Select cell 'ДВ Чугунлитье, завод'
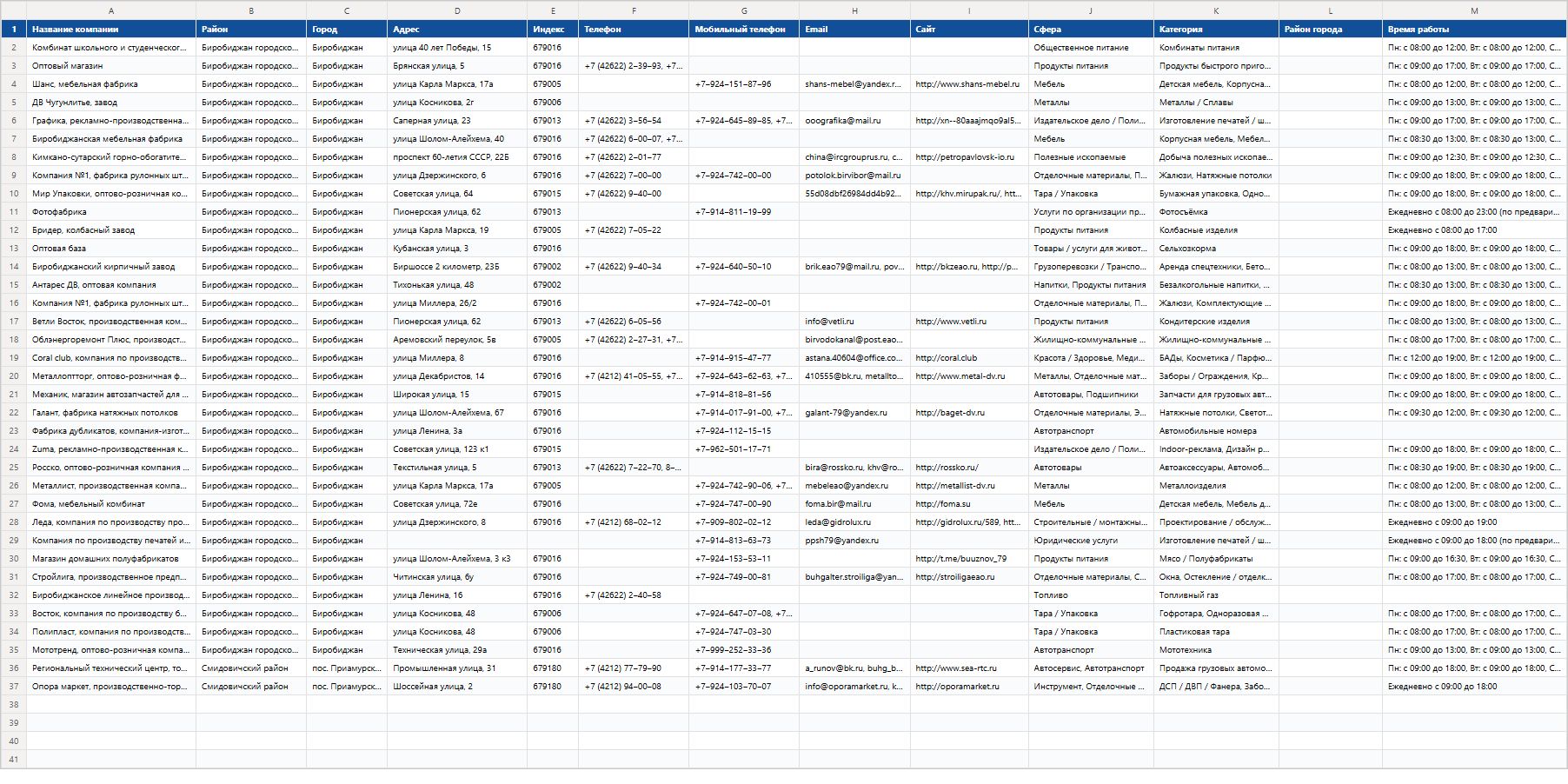Screen dimensions: 1568x784 (111, 103)
